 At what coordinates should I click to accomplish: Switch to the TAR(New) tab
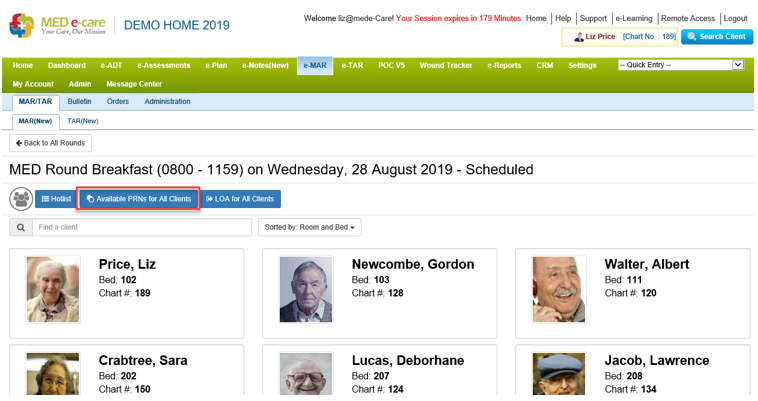82,121
